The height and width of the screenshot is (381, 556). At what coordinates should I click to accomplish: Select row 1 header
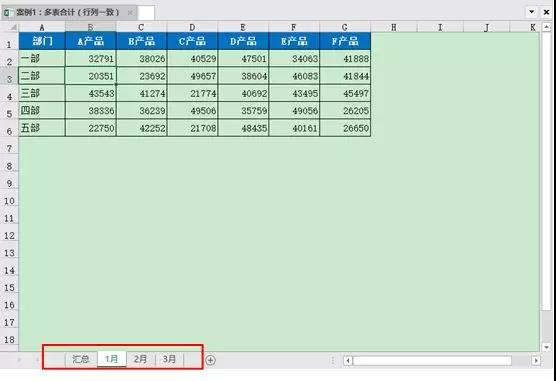coord(9,41)
